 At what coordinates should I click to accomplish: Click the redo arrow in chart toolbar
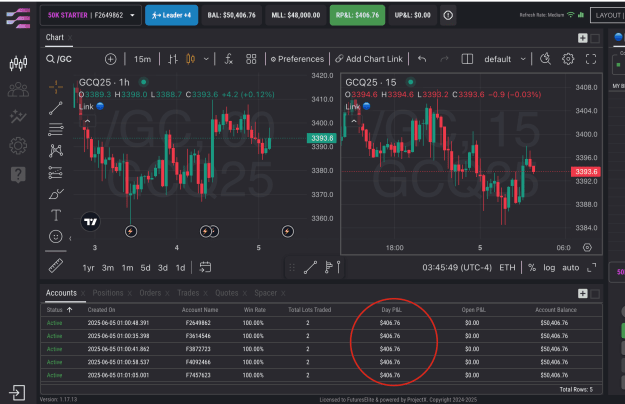[444, 59]
